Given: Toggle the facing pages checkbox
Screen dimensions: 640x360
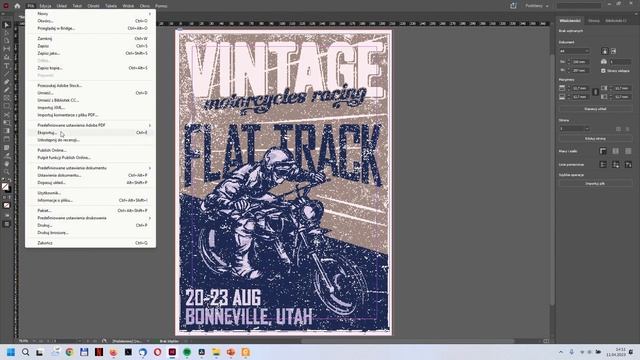Looking at the screenshot, I should (x=603, y=71).
